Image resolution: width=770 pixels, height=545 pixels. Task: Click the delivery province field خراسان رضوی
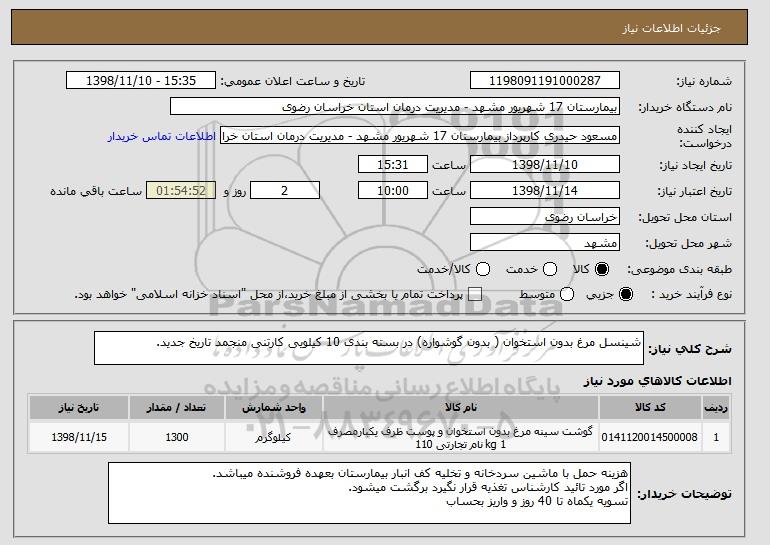click(x=545, y=217)
